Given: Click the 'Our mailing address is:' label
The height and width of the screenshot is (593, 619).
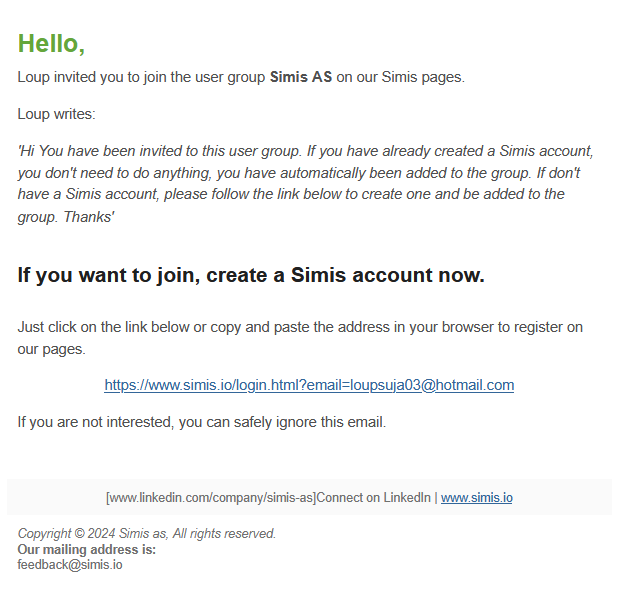Looking at the screenshot, I should 87,549.
